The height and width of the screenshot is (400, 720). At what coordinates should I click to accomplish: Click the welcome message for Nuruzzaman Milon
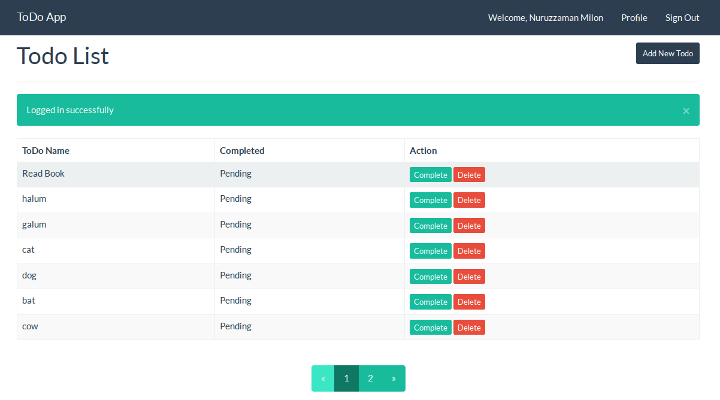coord(545,18)
